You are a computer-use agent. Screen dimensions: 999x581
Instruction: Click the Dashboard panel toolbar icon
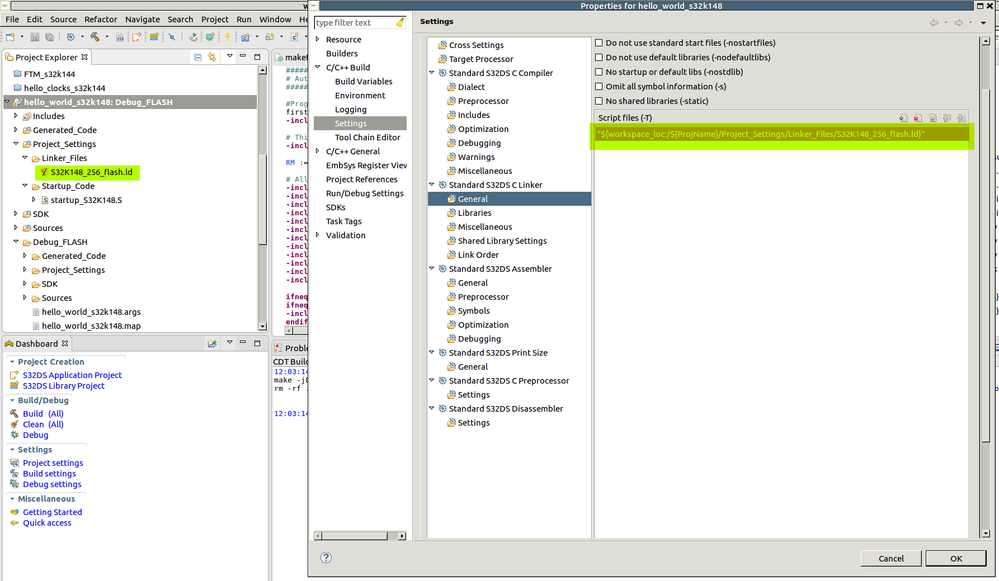click(212, 343)
